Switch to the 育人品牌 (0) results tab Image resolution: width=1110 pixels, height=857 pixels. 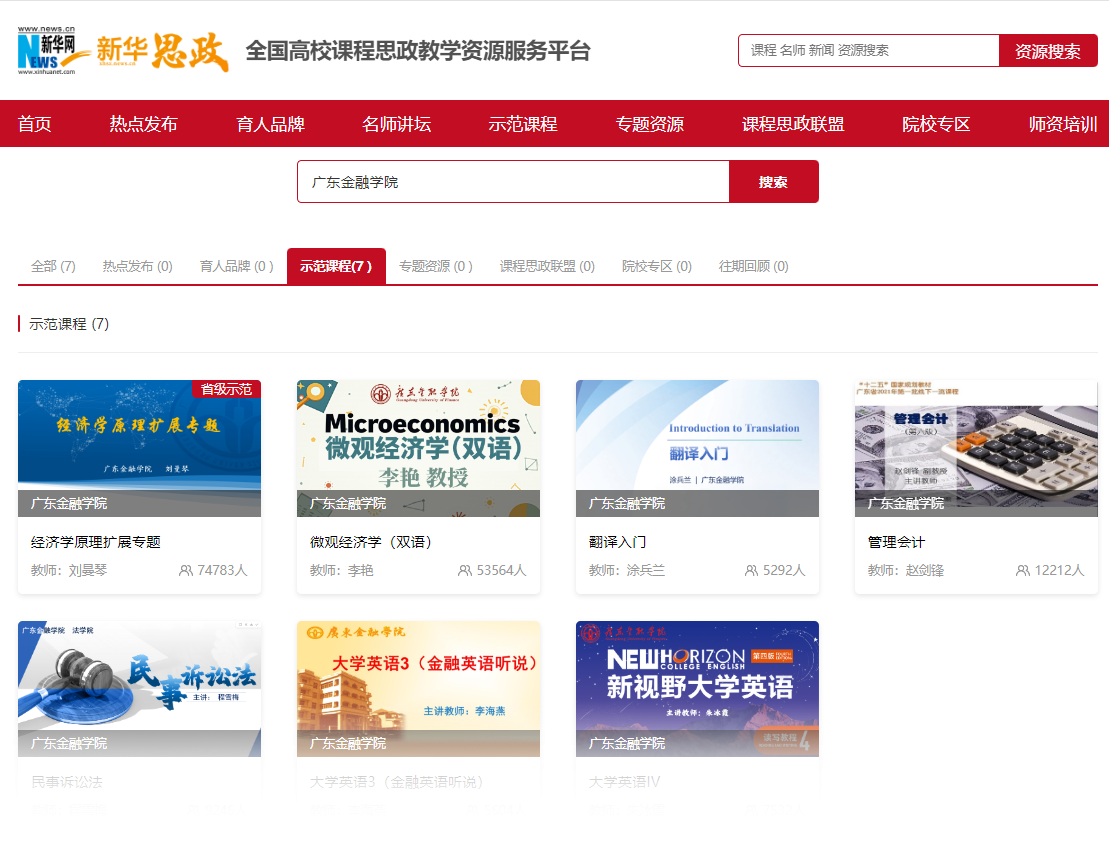(236, 266)
